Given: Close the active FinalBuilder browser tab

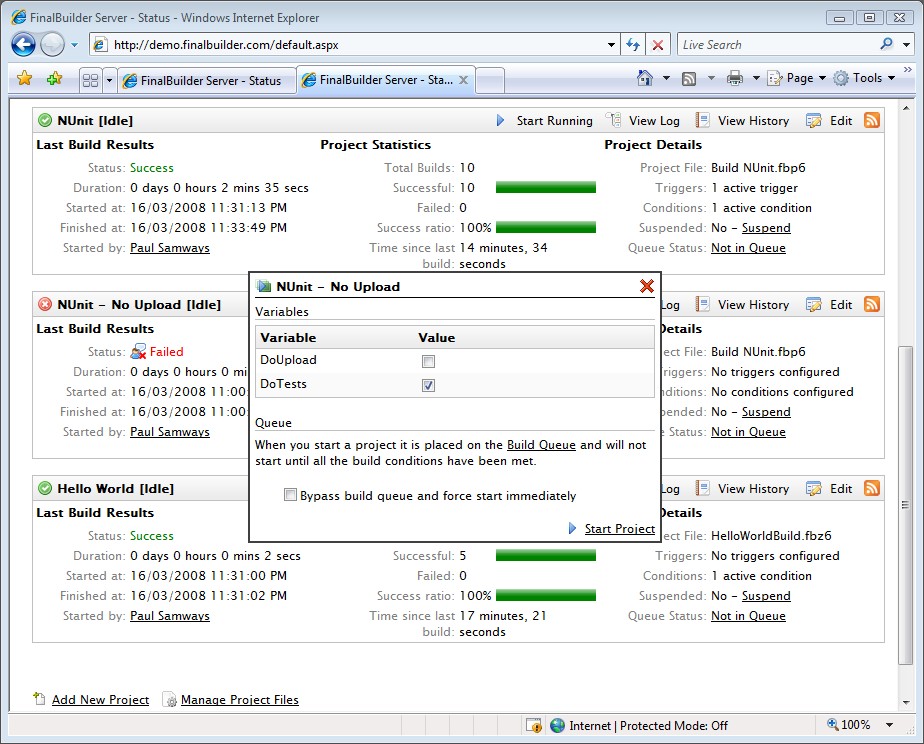Looking at the screenshot, I should click(x=464, y=80).
